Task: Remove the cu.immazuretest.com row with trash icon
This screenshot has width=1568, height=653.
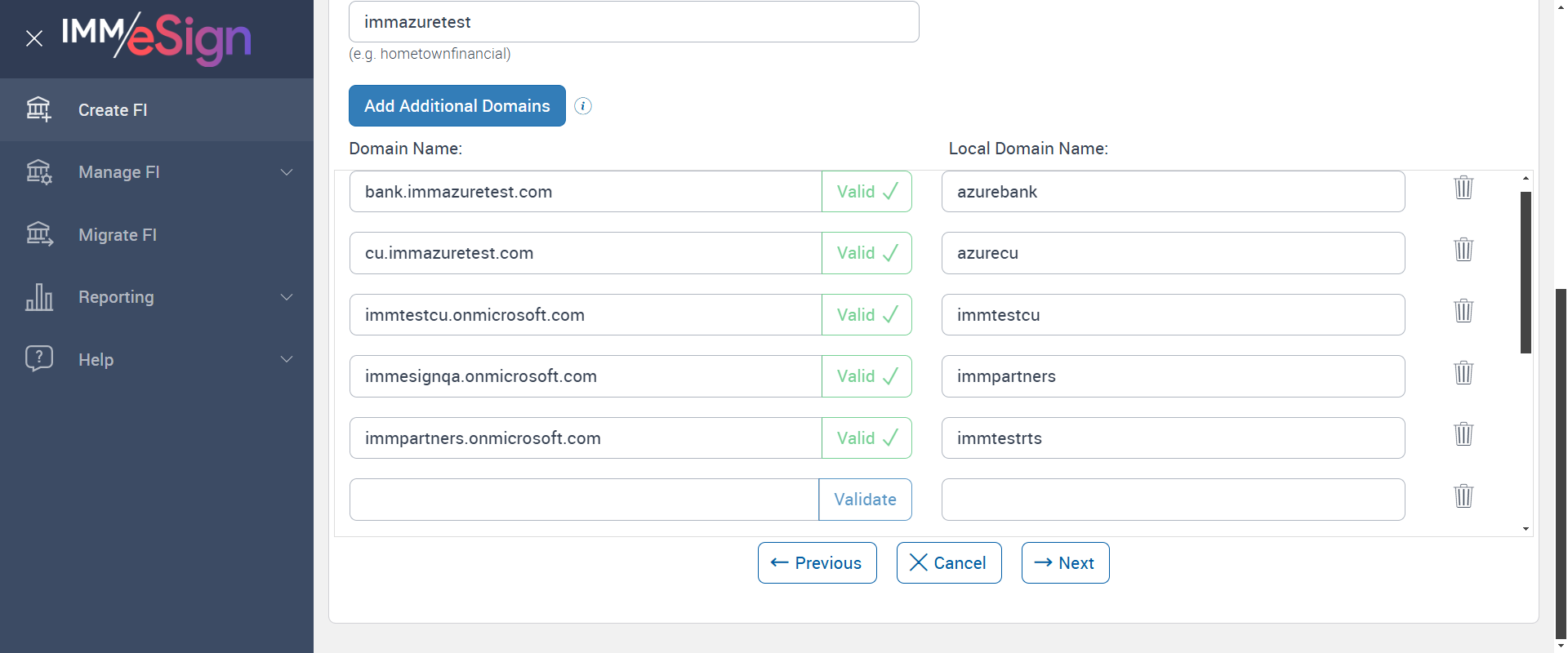Action: (1463, 250)
